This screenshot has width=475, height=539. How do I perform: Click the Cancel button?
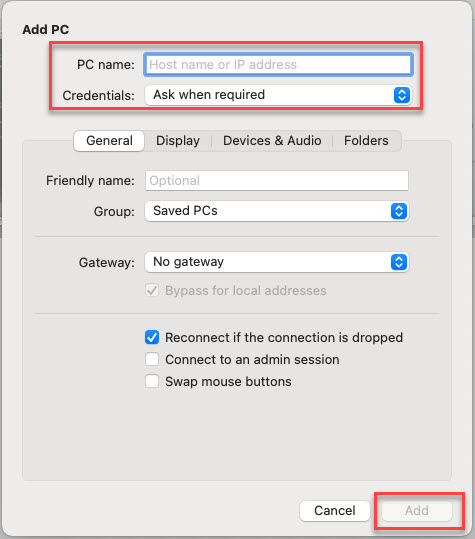point(334,510)
